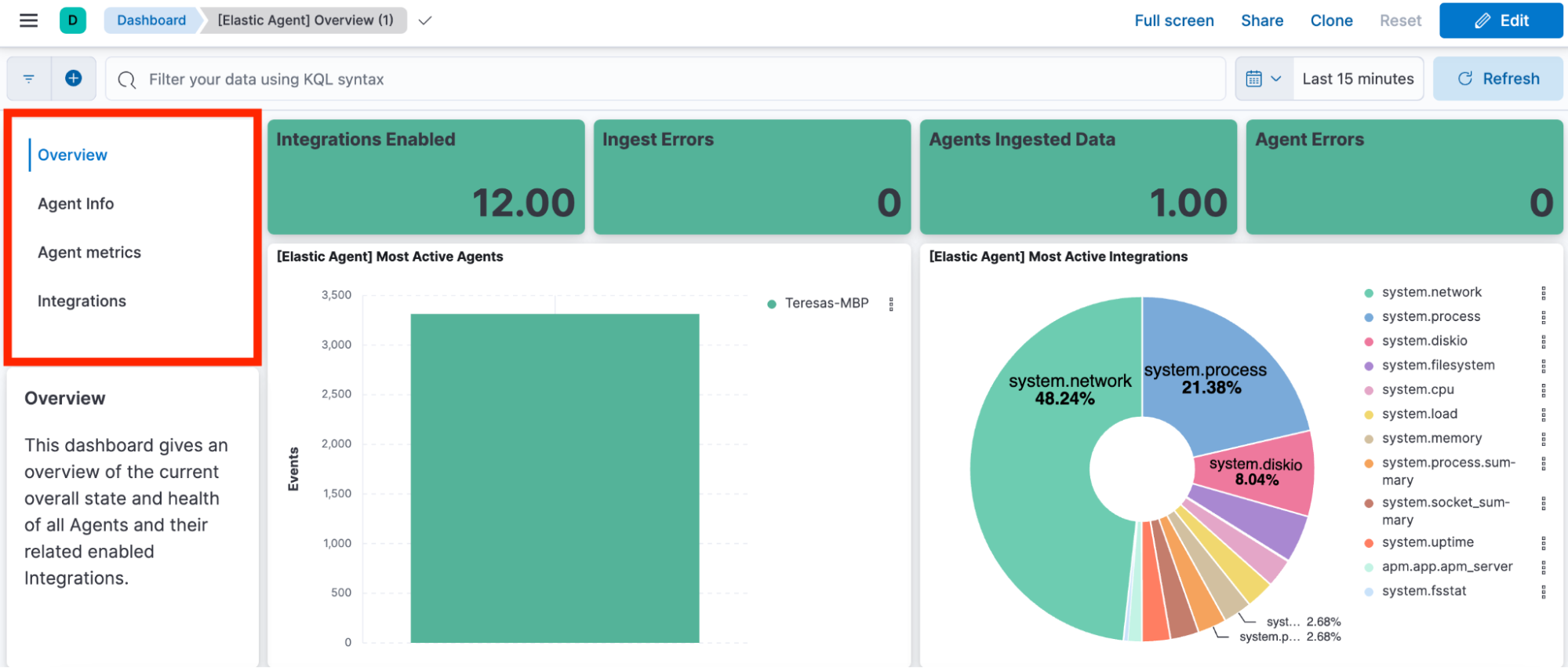Open options menu for system.network legend

pyautogui.click(x=1543, y=293)
